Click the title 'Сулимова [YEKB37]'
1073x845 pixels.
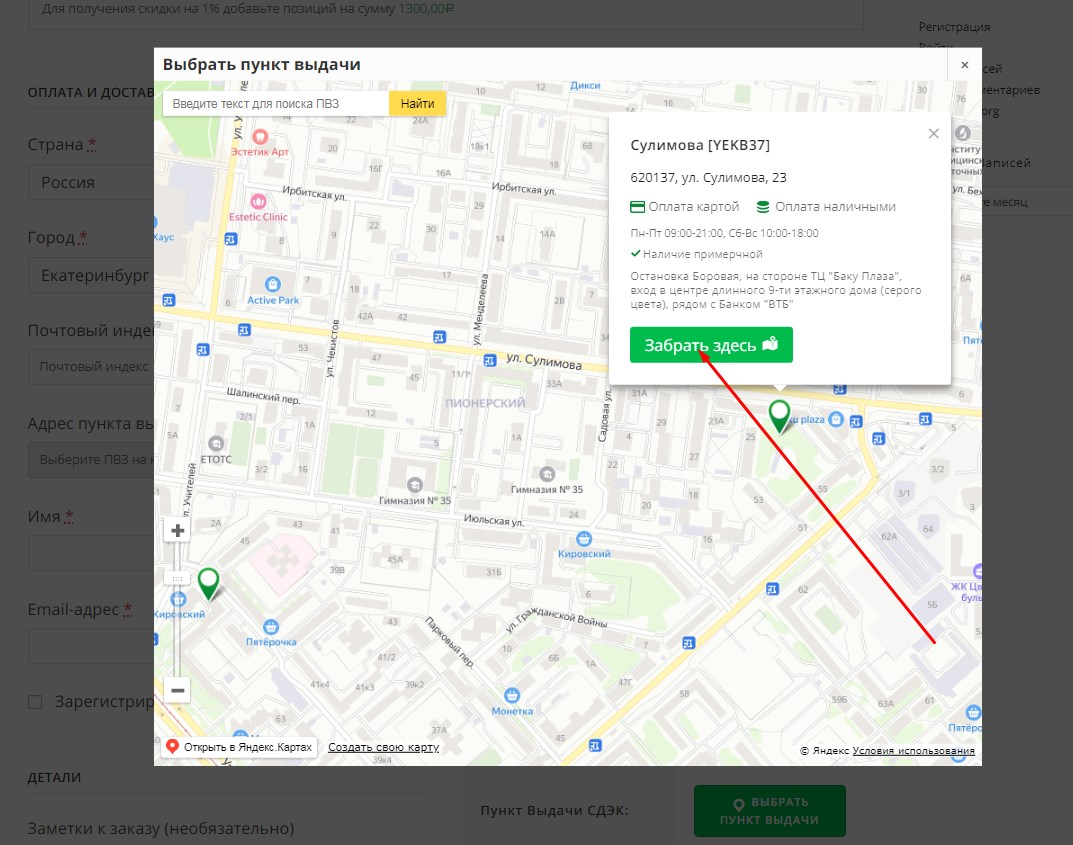point(700,145)
